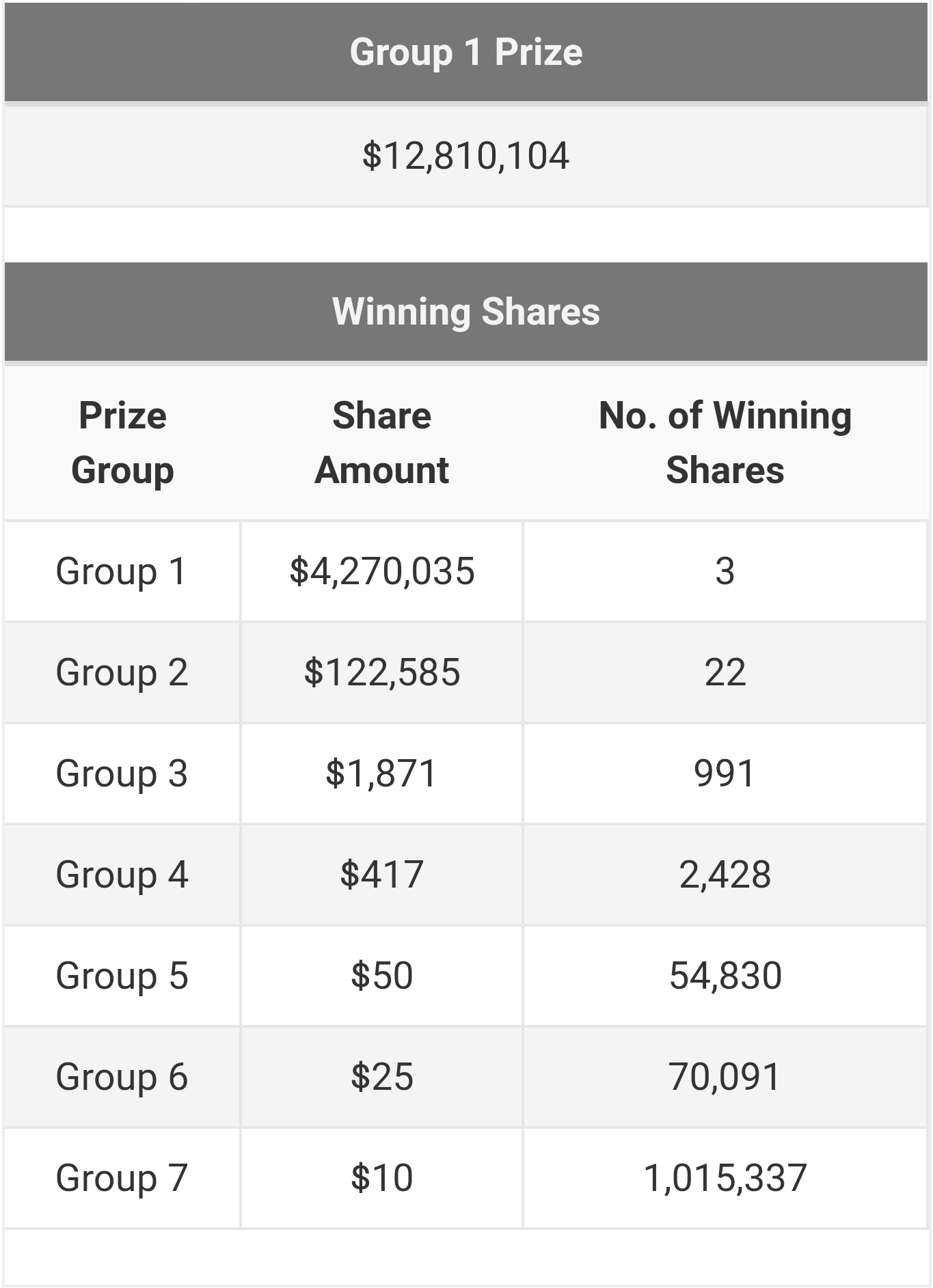Click the Prize Group column header

(x=122, y=443)
